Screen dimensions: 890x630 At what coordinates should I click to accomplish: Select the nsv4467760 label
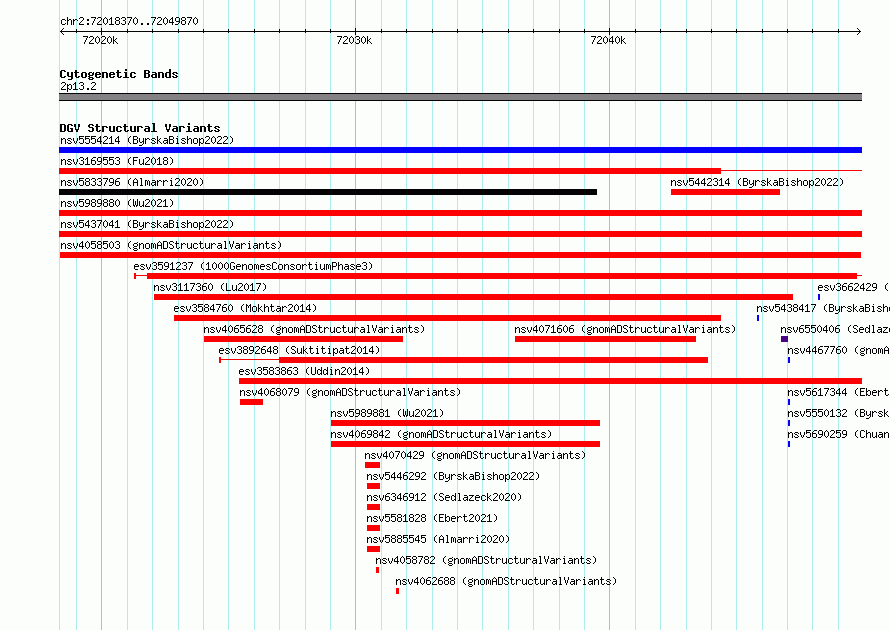[838, 350]
